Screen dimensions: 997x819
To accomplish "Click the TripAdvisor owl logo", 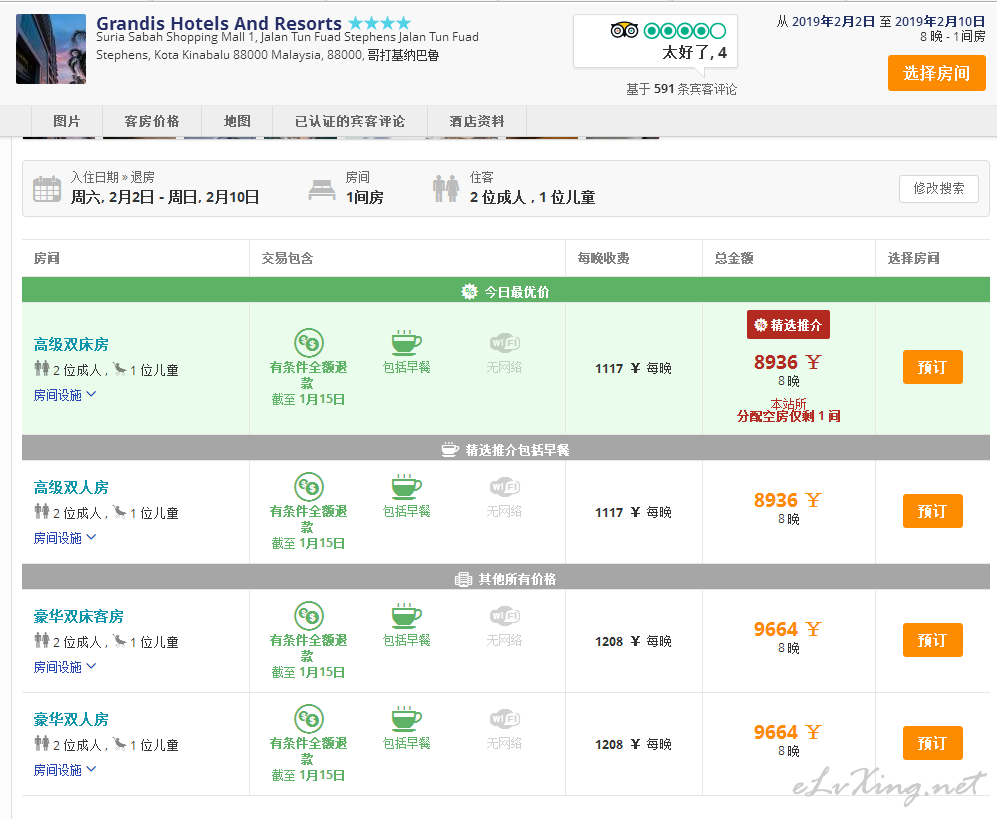I will tap(624, 31).
